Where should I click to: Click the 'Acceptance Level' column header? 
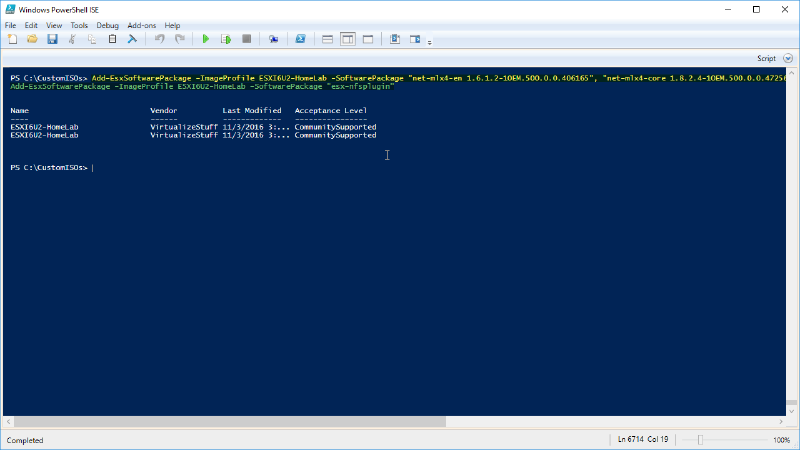point(331,110)
